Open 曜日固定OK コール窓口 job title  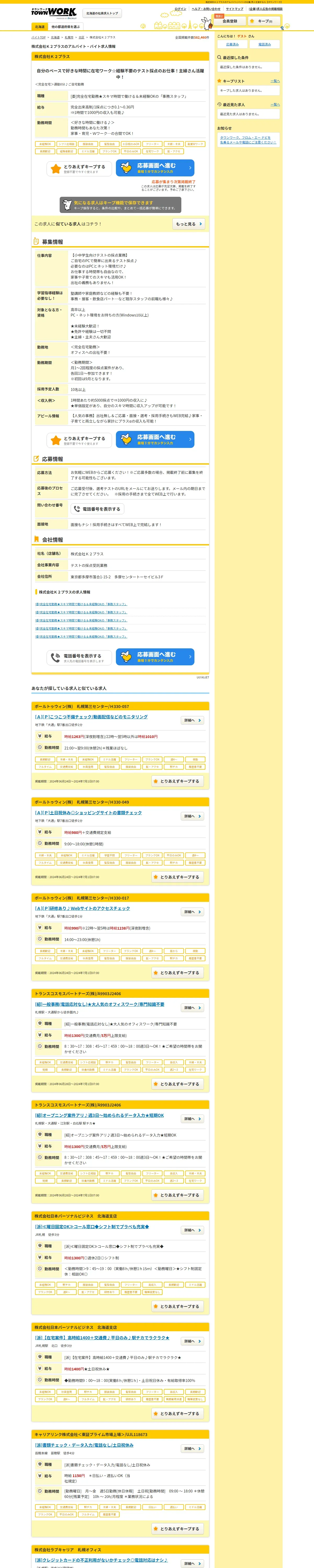pyautogui.click(x=92, y=1226)
